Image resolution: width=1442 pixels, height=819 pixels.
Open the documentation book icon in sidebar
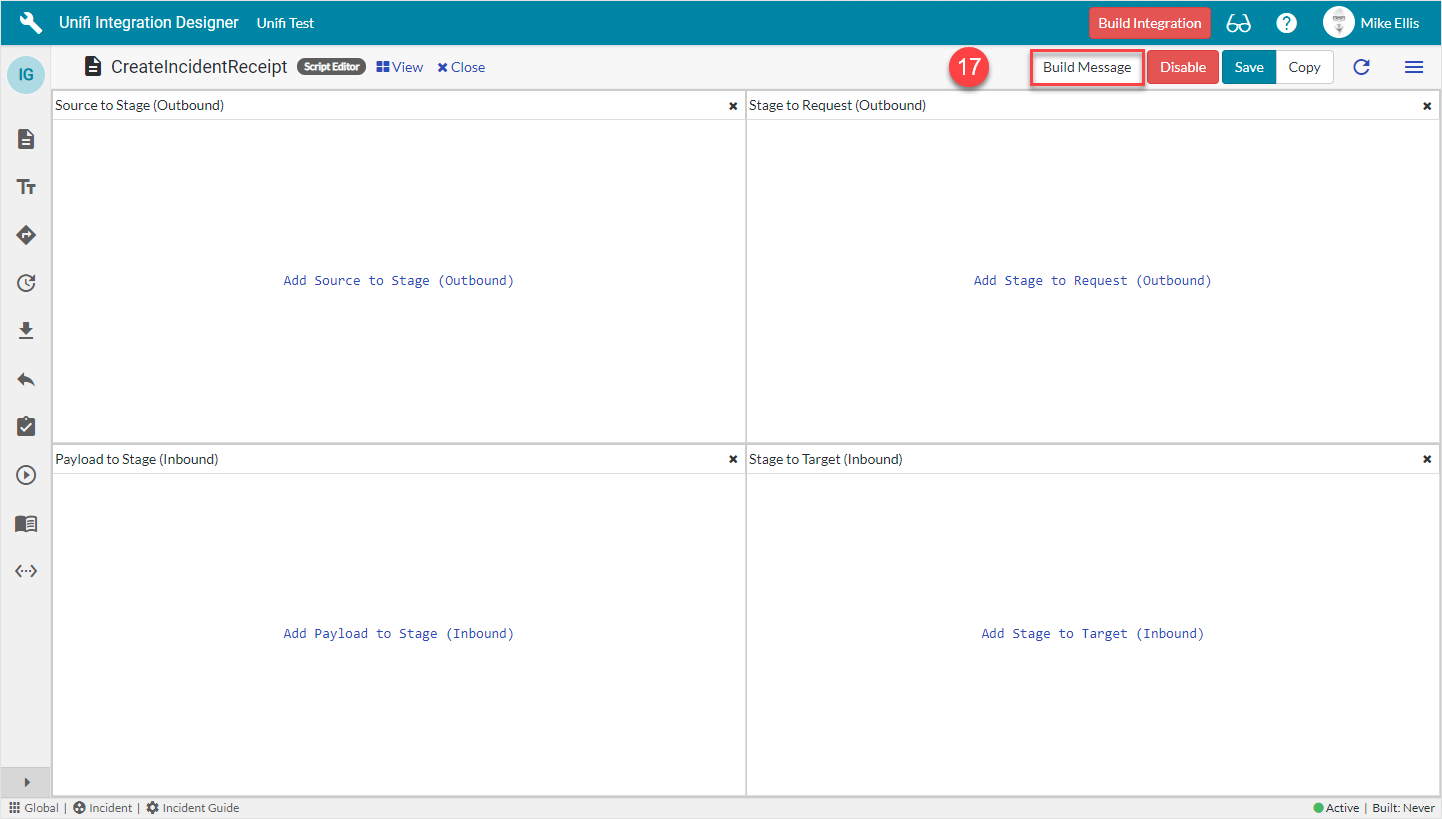coord(25,523)
